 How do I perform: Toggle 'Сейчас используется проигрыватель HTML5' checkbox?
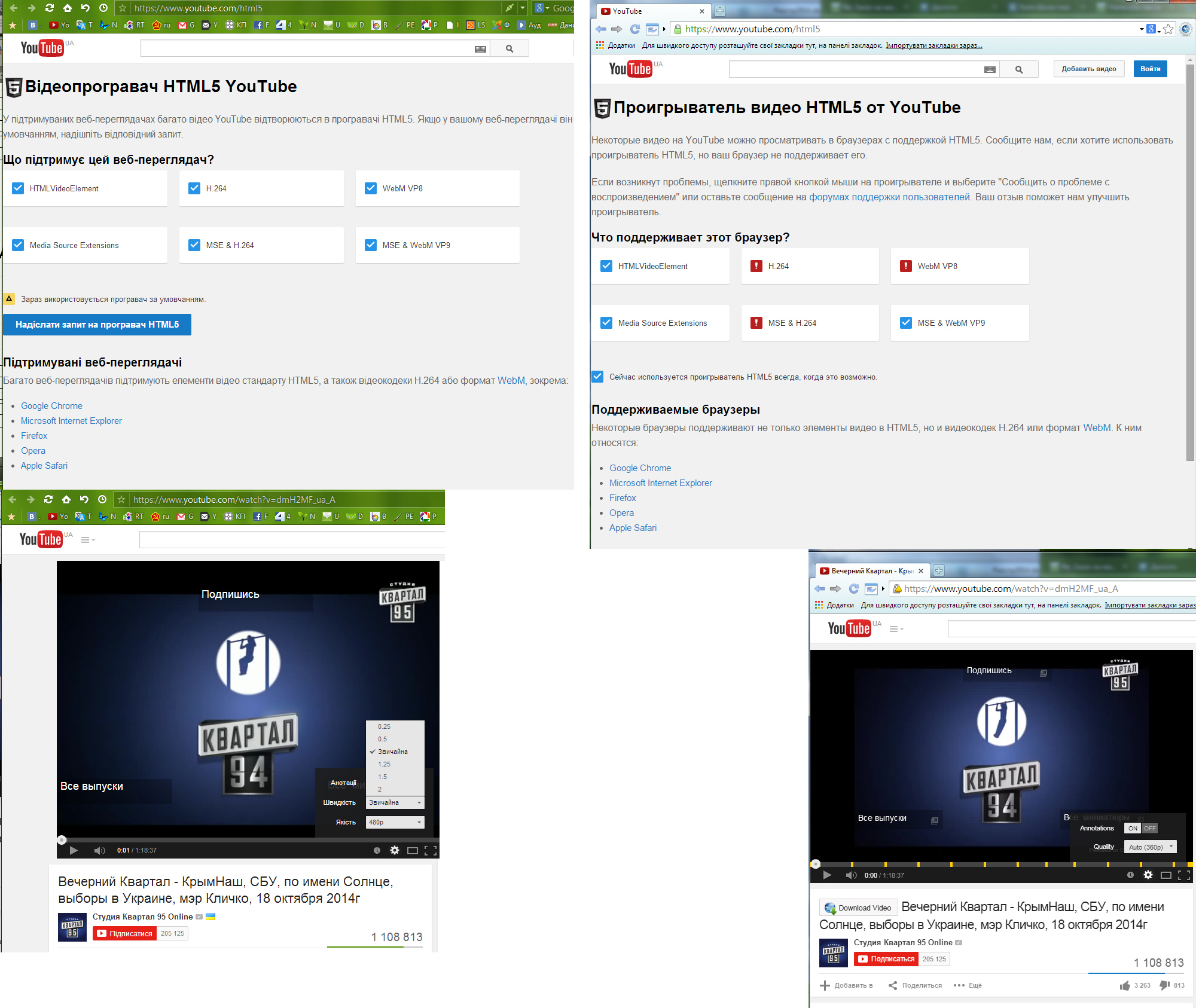tap(597, 377)
